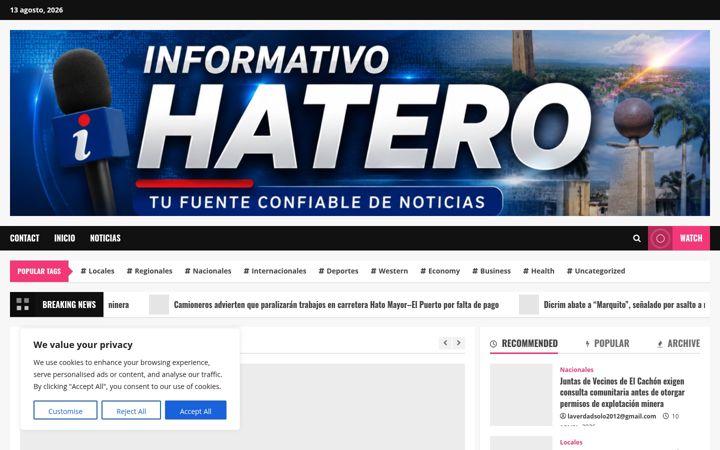Open the # Western tag
Image resolution: width=720 pixels, height=450 pixels.
(389, 271)
